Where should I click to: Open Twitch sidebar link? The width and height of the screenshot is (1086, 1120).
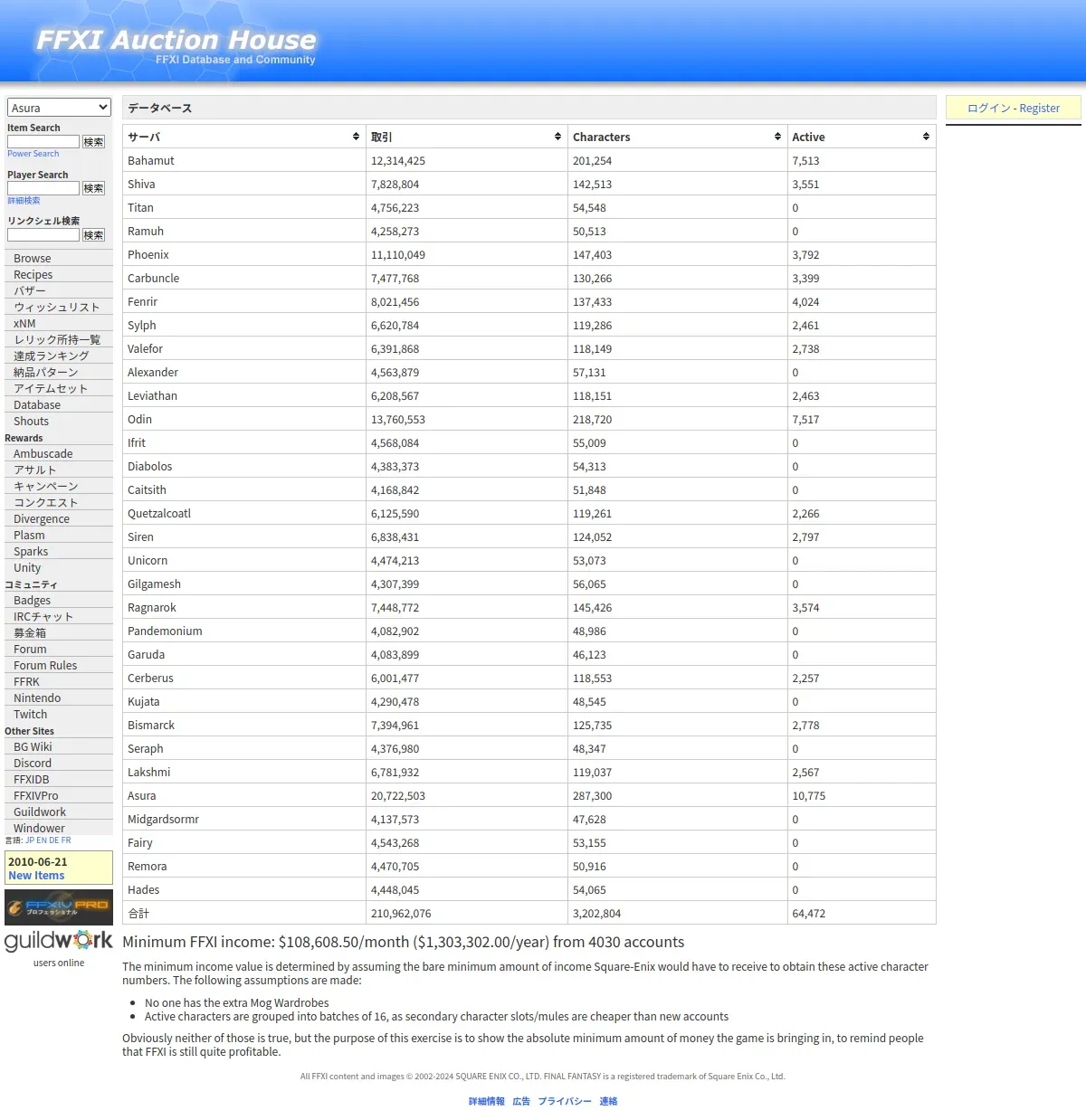coord(59,714)
